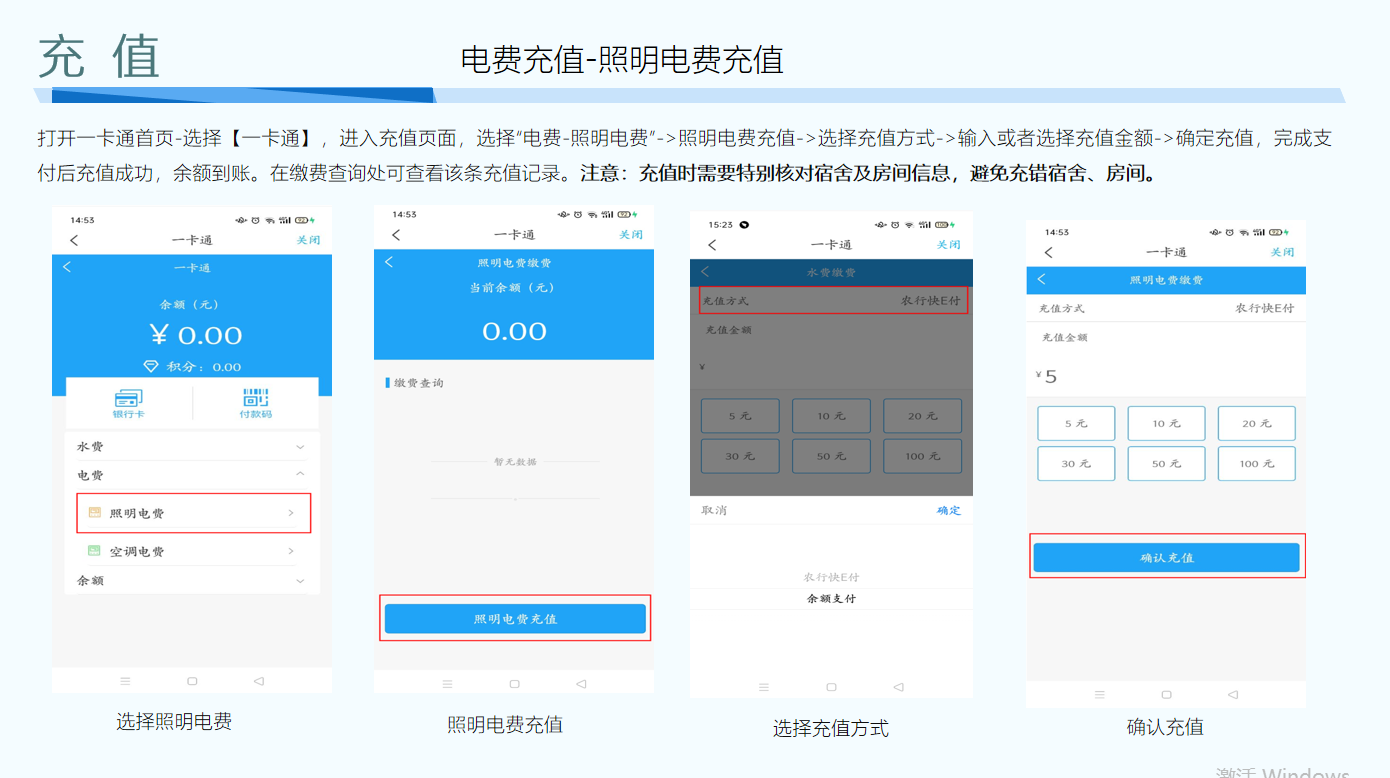Select 余额支付 in the payment picker
Screen dimensions: 1390x778
point(831,599)
